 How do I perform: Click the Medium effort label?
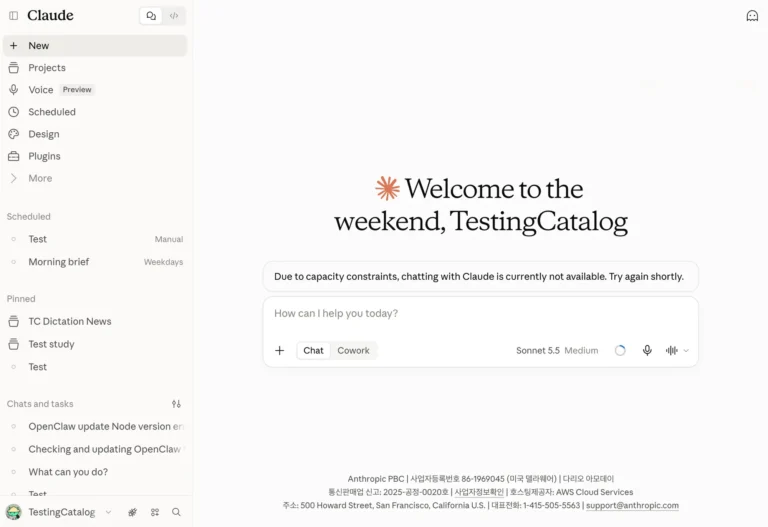coord(581,351)
